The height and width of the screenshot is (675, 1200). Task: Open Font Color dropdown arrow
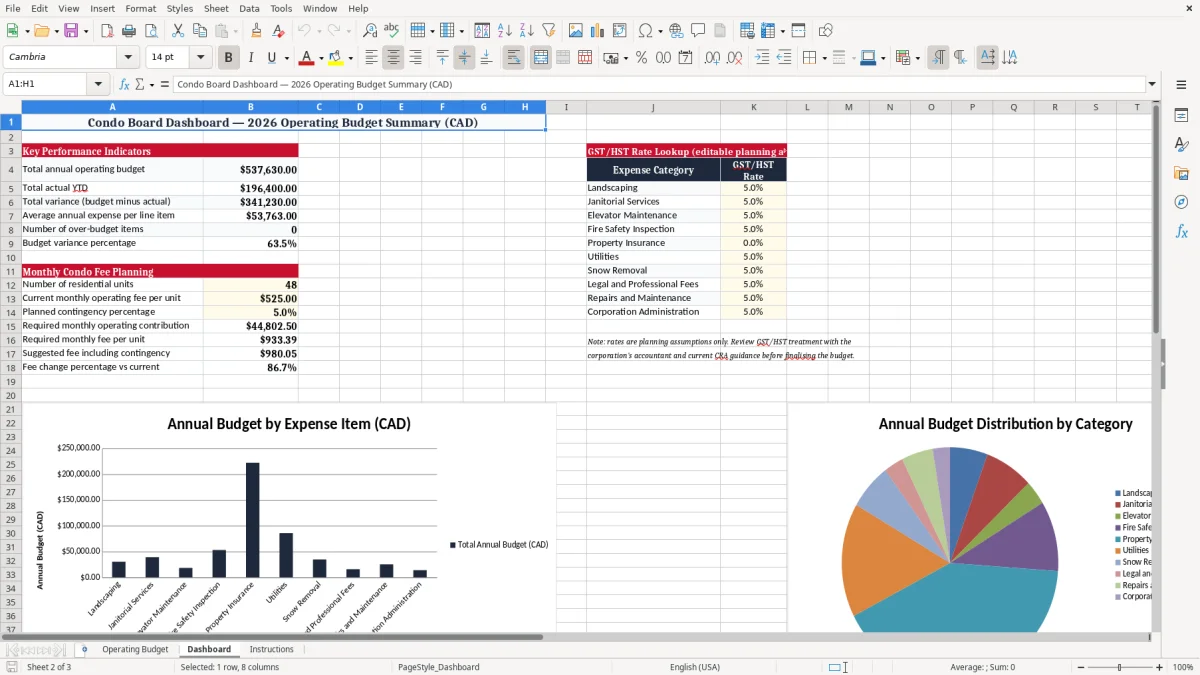(x=321, y=58)
